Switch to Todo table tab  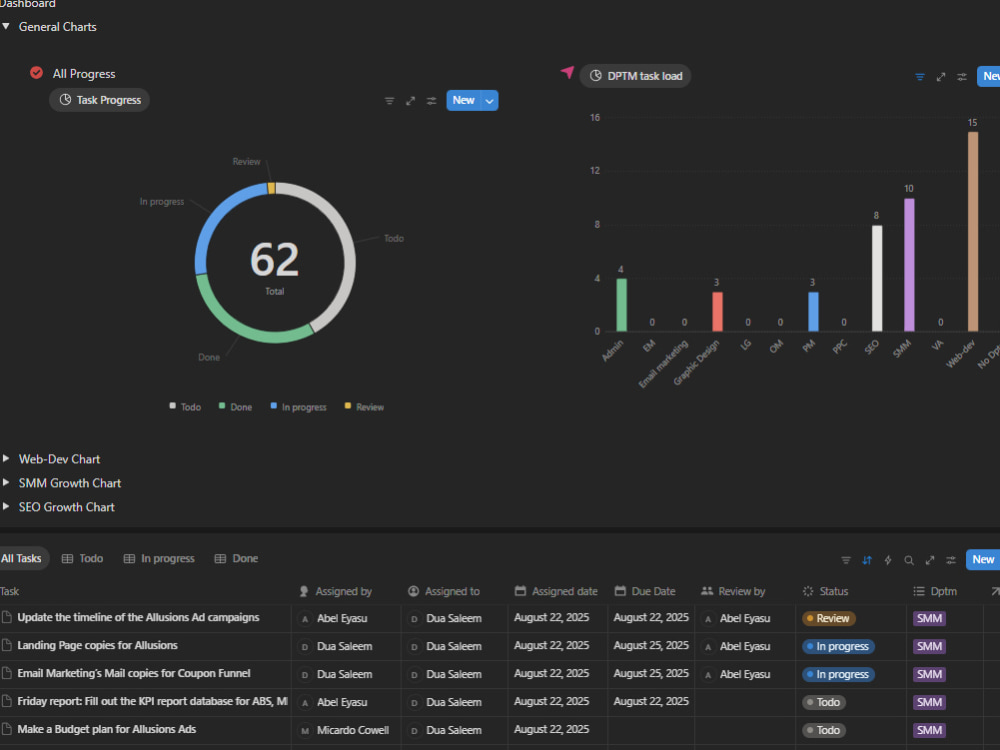pyautogui.click(x=82, y=559)
